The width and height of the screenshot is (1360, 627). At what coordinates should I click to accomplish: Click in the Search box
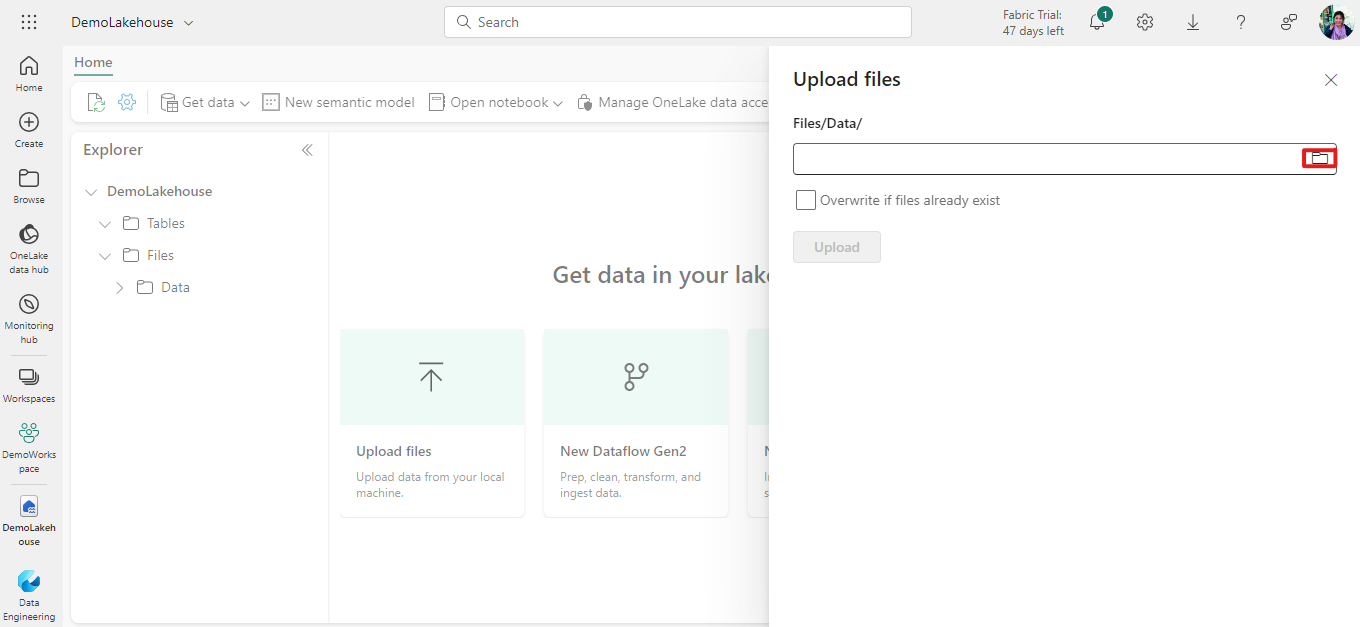[x=678, y=22]
